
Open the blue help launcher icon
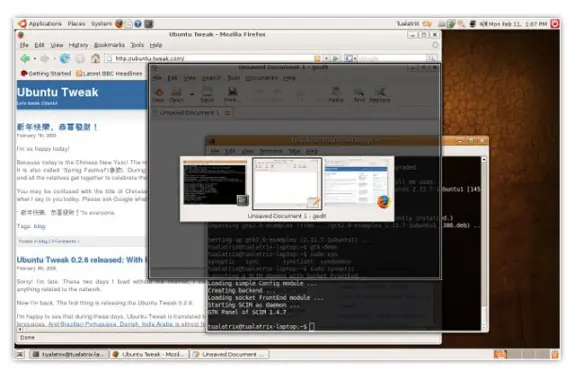[x=138, y=24]
